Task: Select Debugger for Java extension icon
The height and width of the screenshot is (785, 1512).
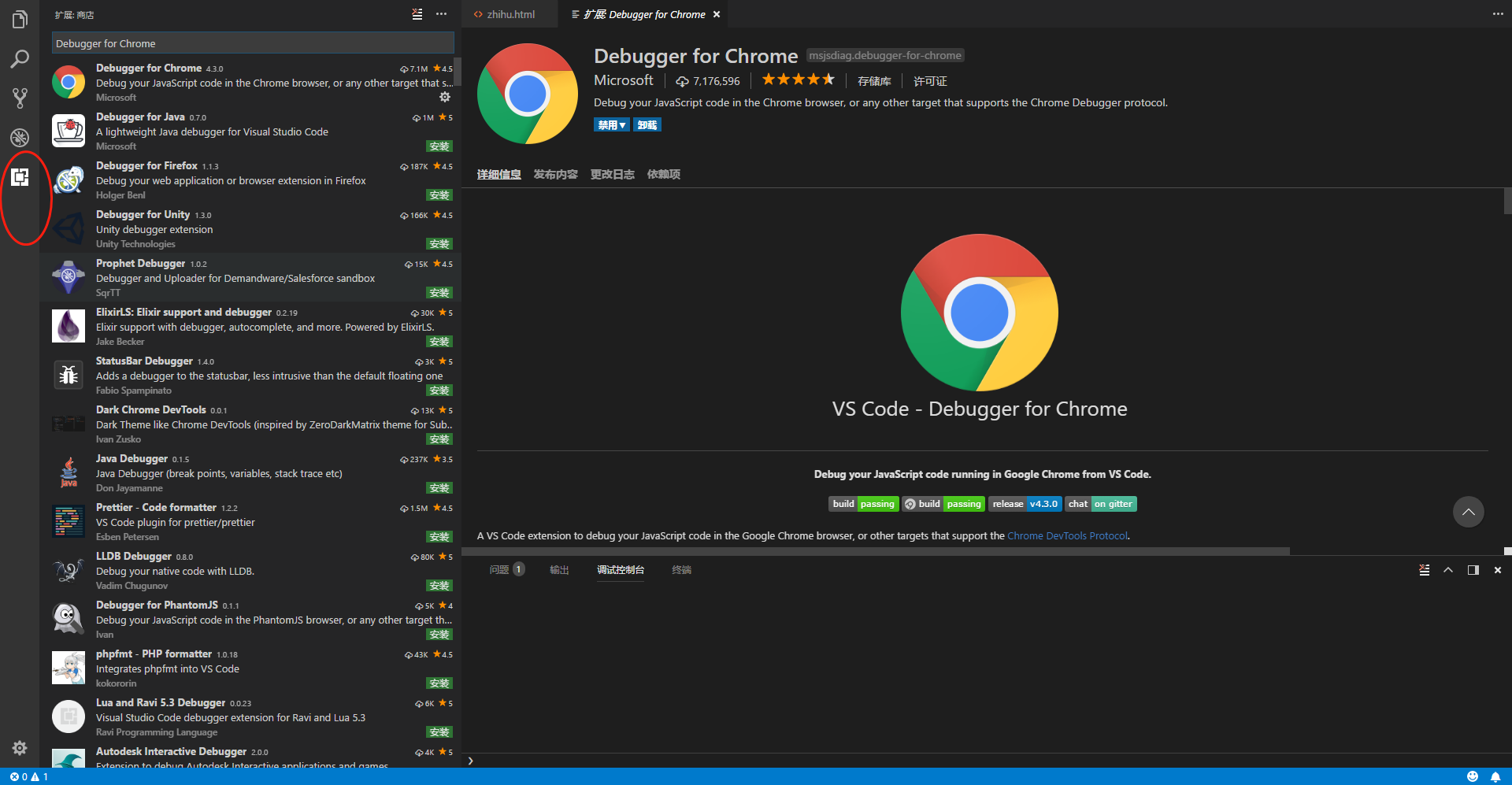Action: 69,131
